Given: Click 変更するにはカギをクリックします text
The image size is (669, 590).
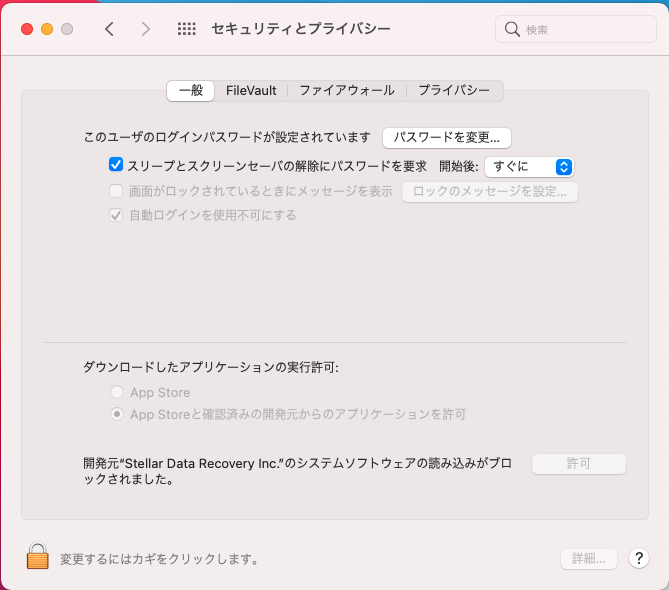Looking at the screenshot, I should pyautogui.click(x=160, y=559).
